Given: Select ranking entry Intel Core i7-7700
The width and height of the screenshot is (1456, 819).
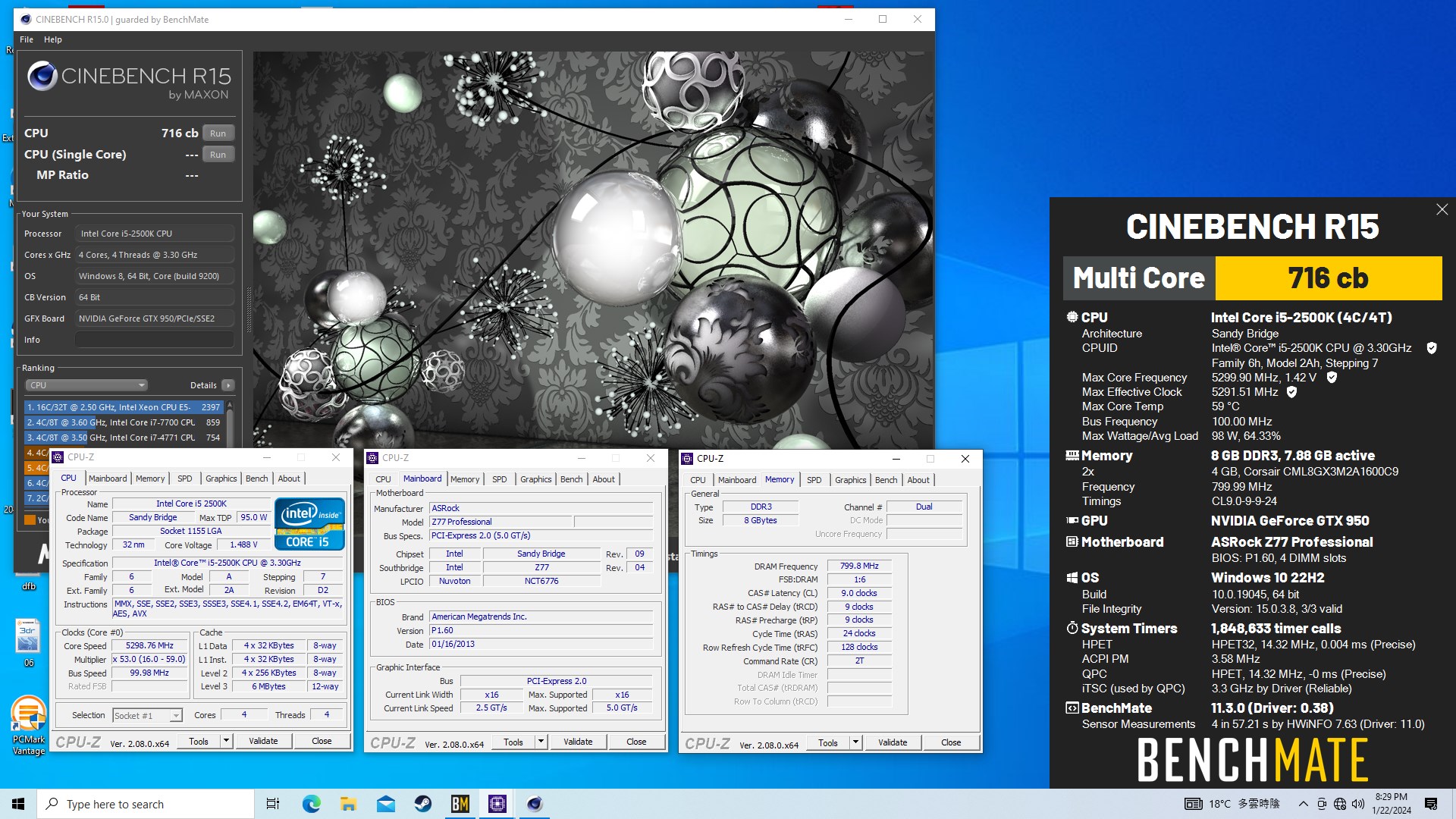Looking at the screenshot, I should (x=124, y=422).
